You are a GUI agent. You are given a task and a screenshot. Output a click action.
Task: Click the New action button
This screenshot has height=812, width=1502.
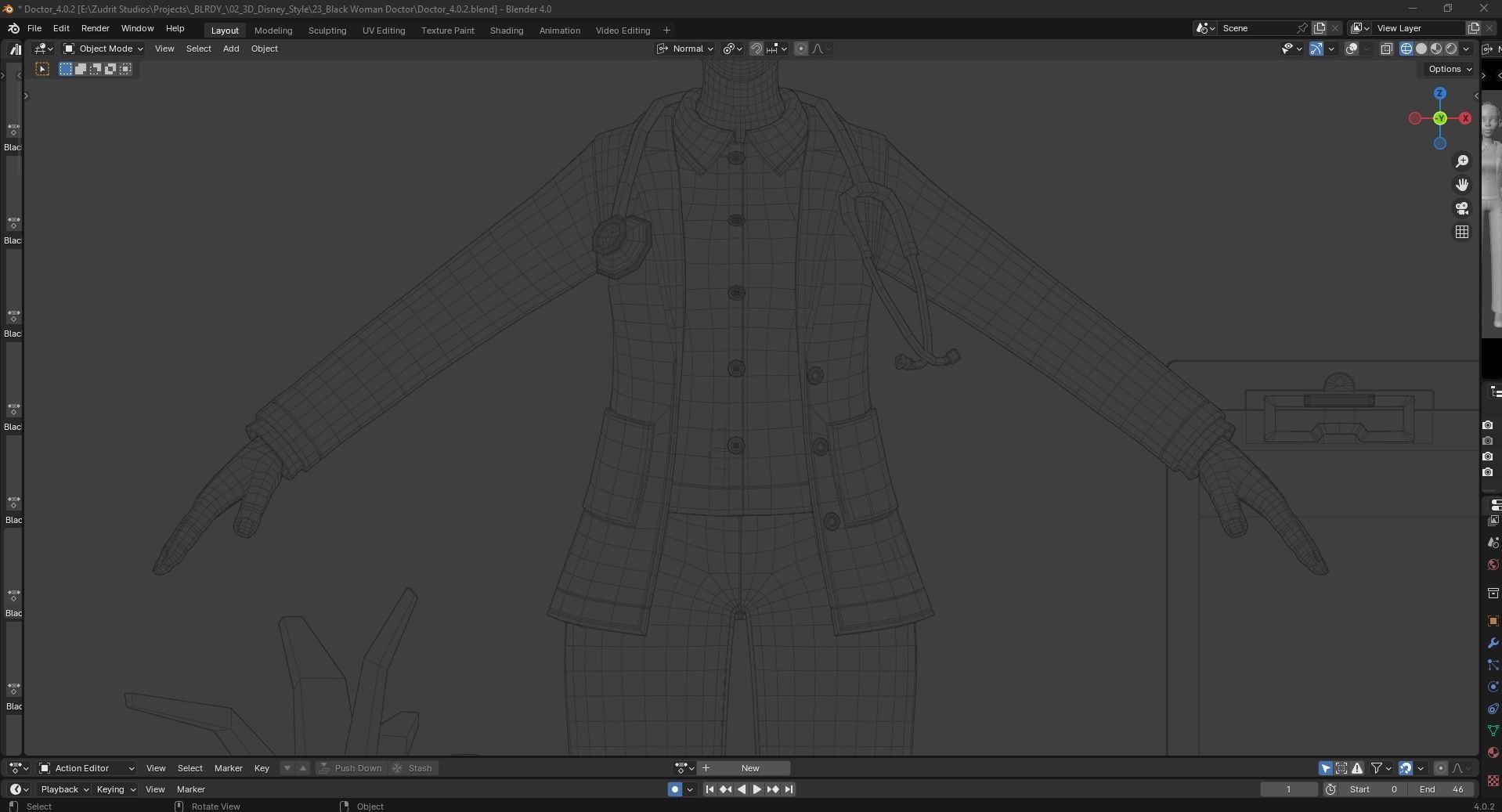coord(750,768)
